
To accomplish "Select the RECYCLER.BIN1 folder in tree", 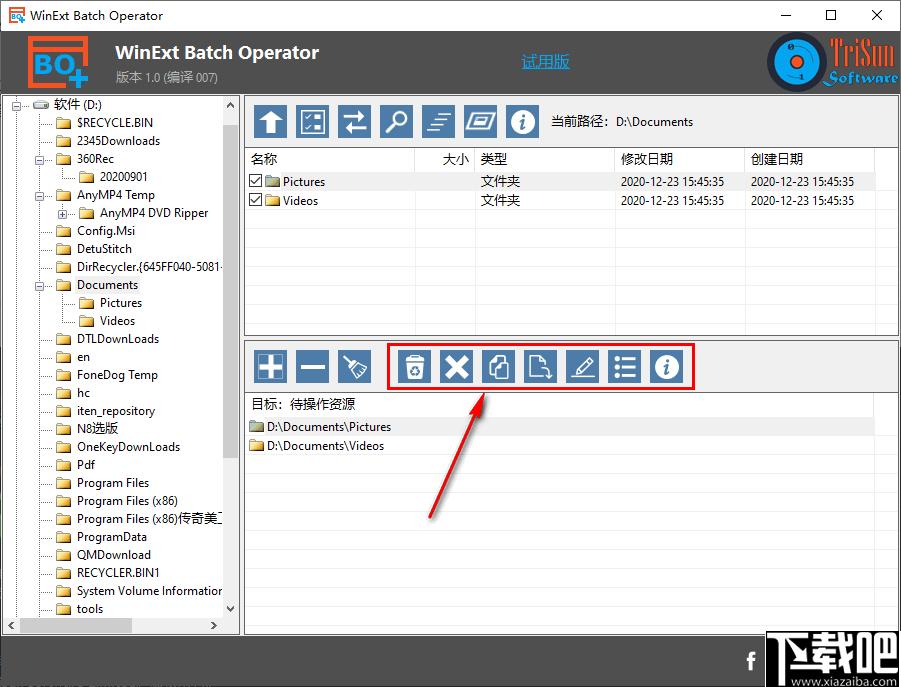I will (118, 573).
